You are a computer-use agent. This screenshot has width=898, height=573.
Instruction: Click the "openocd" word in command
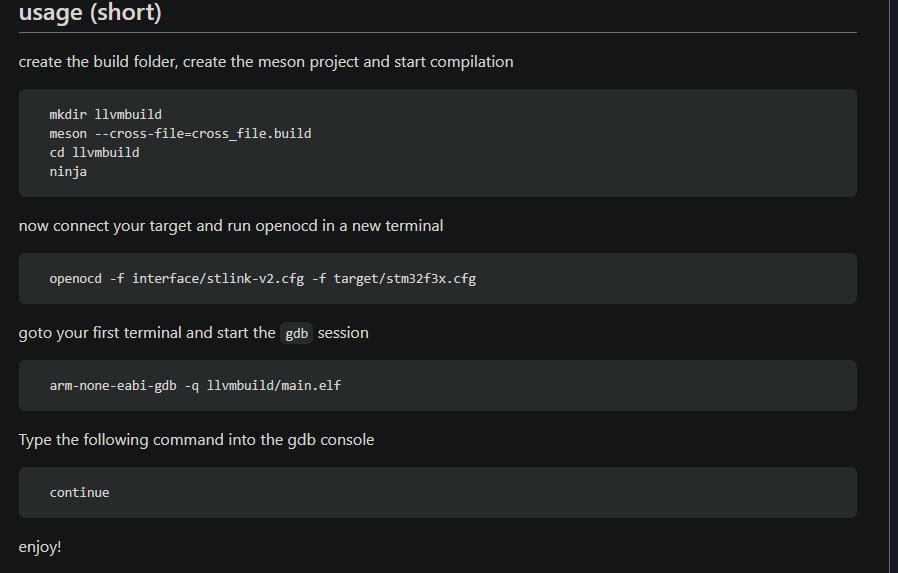point(76,279)
